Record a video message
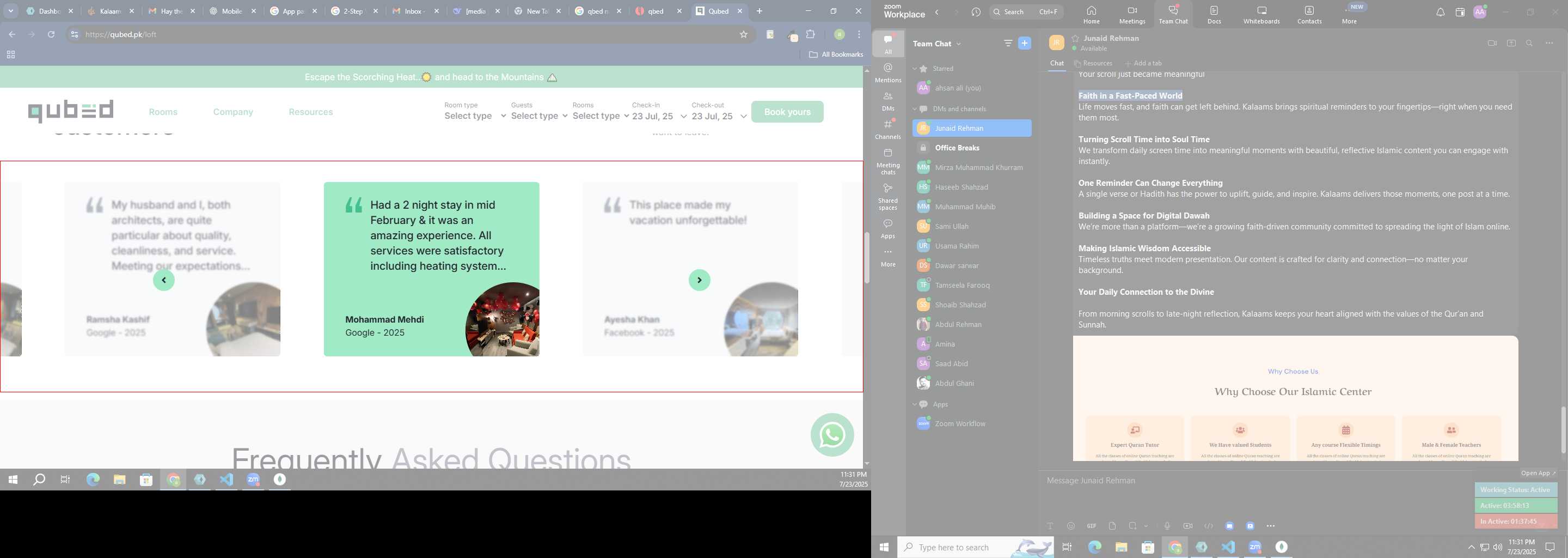 coord(1187,526)
